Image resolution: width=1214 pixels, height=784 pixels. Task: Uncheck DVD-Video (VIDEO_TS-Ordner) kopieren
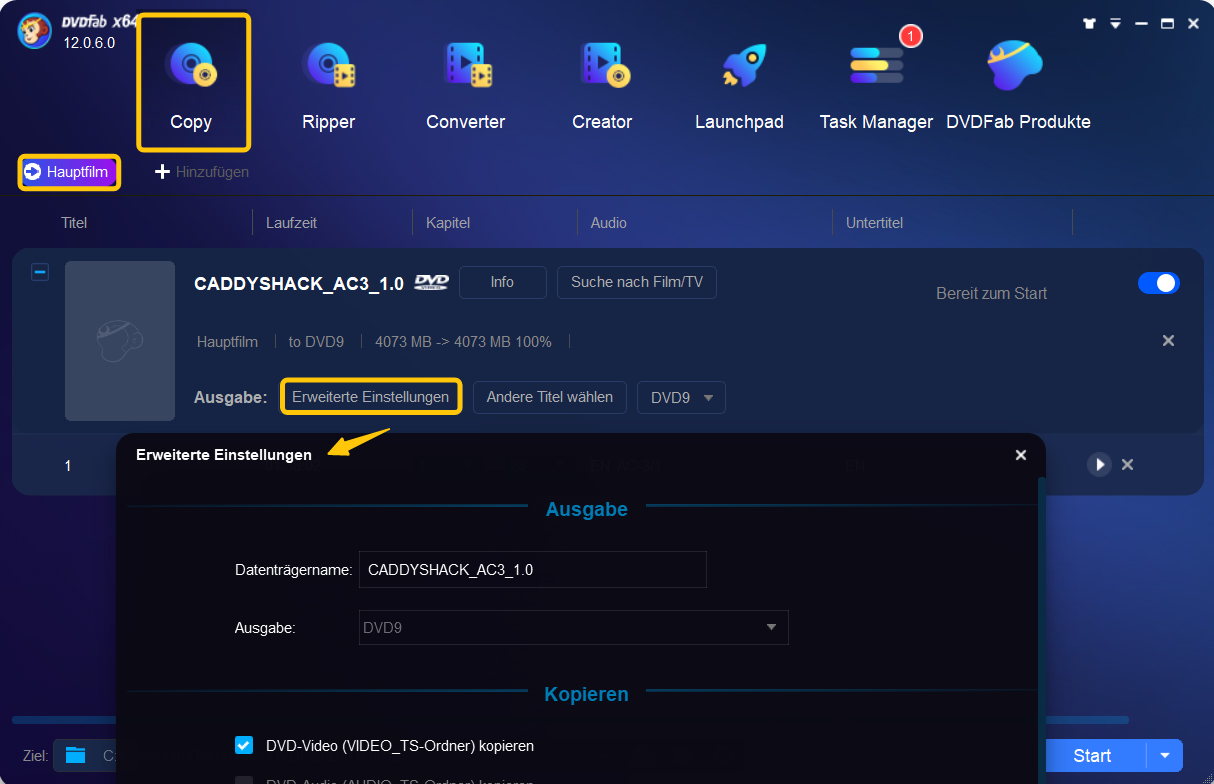[244, 745]
